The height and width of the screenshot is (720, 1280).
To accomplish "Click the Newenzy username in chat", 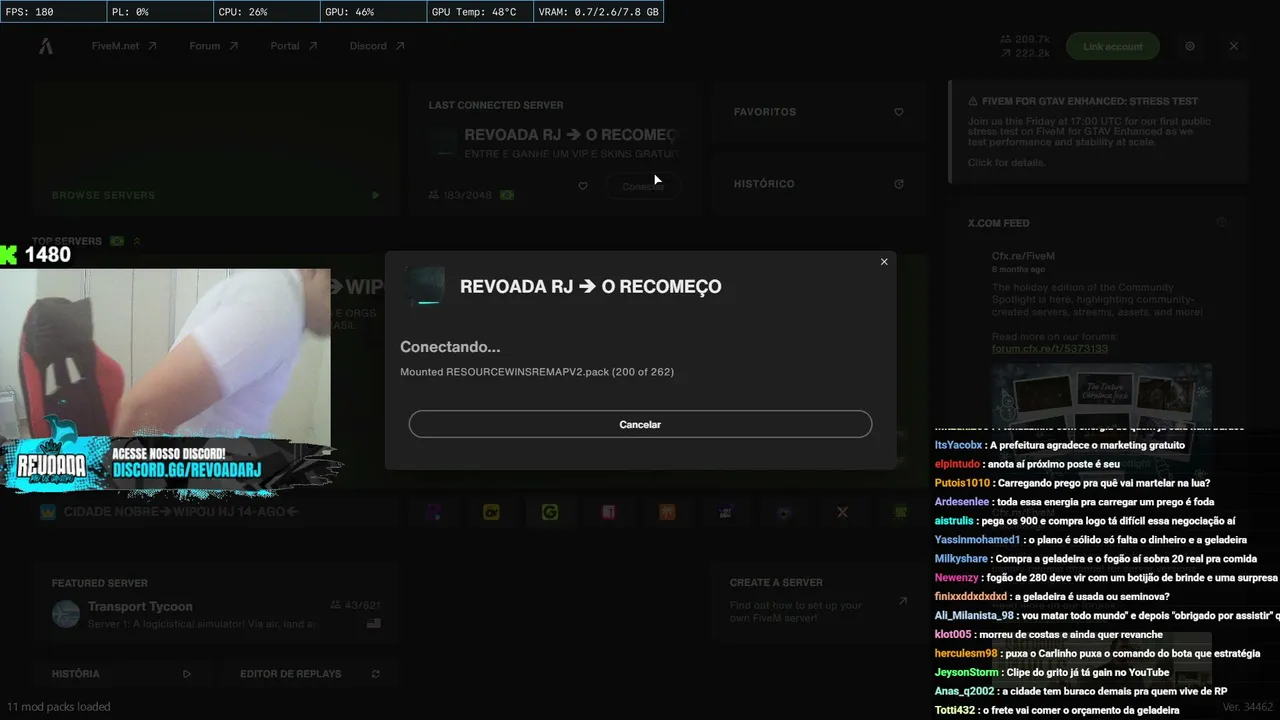I will coord(957,578).
